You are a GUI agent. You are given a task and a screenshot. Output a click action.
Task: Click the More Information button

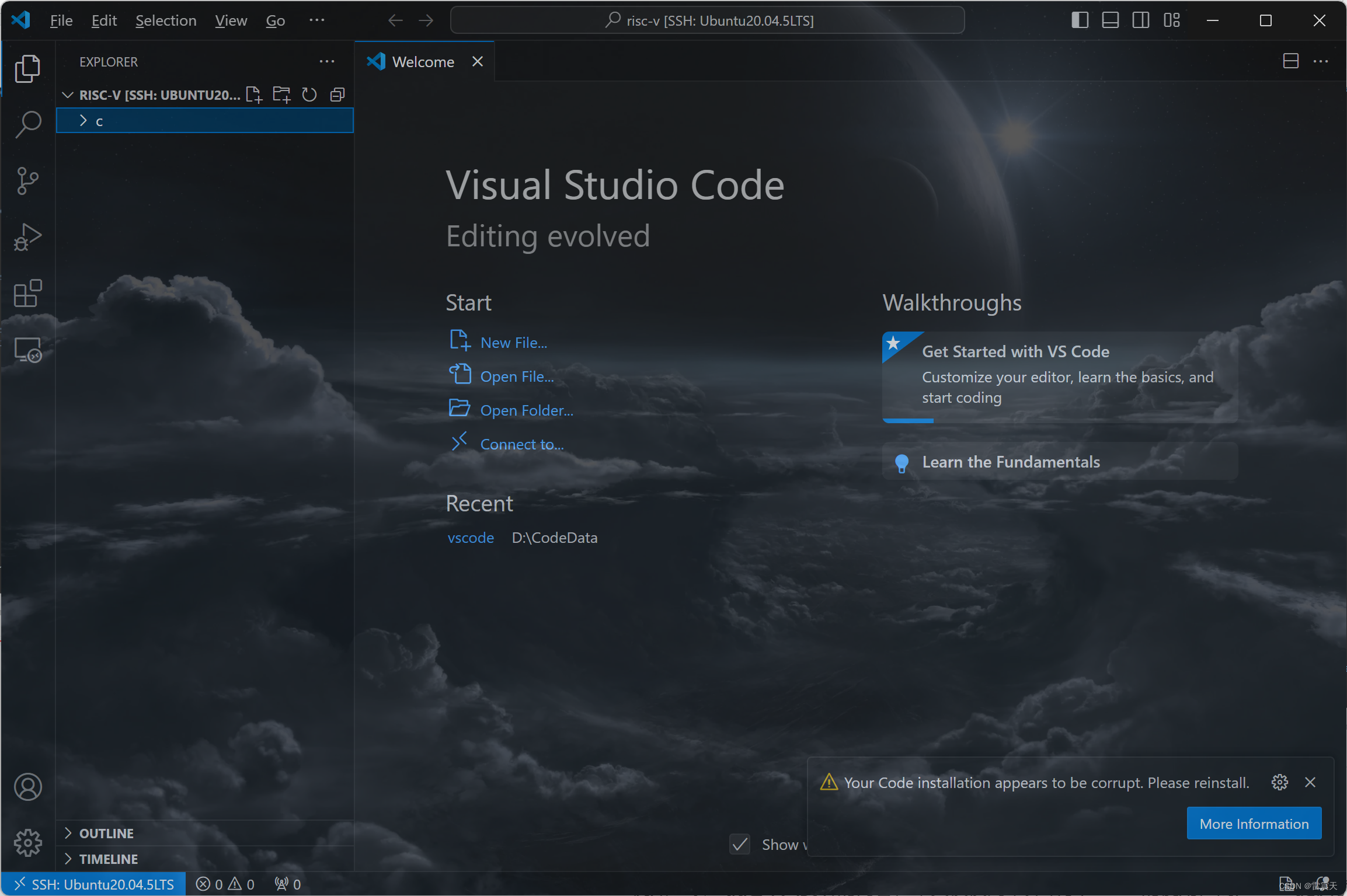1254,824
